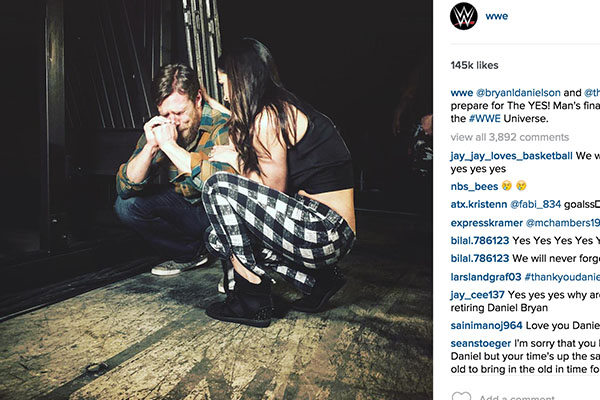
Task: Click the @fabi_834 mention
Action: (x=536, y=204)
